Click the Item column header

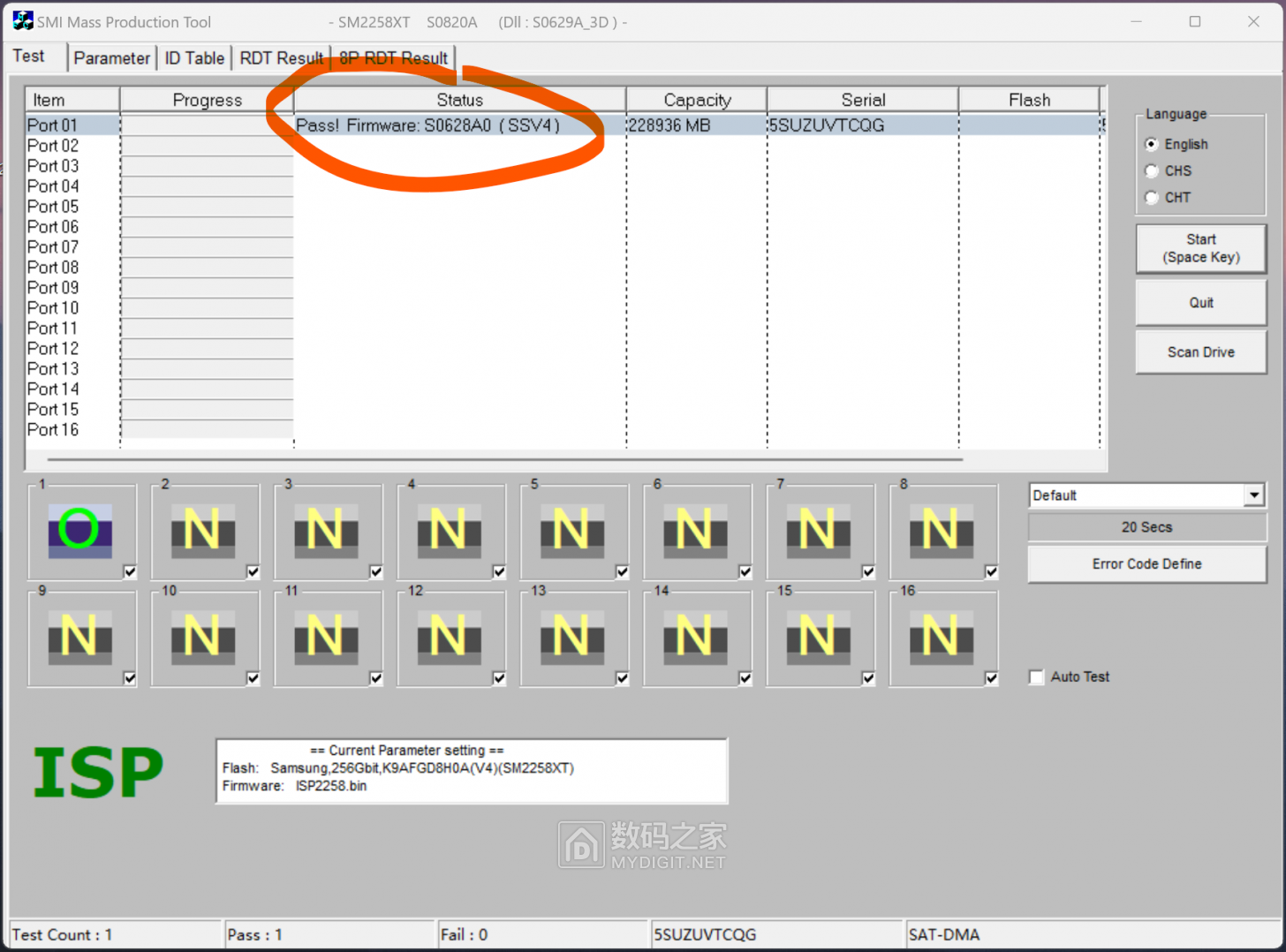coord(72,100)
